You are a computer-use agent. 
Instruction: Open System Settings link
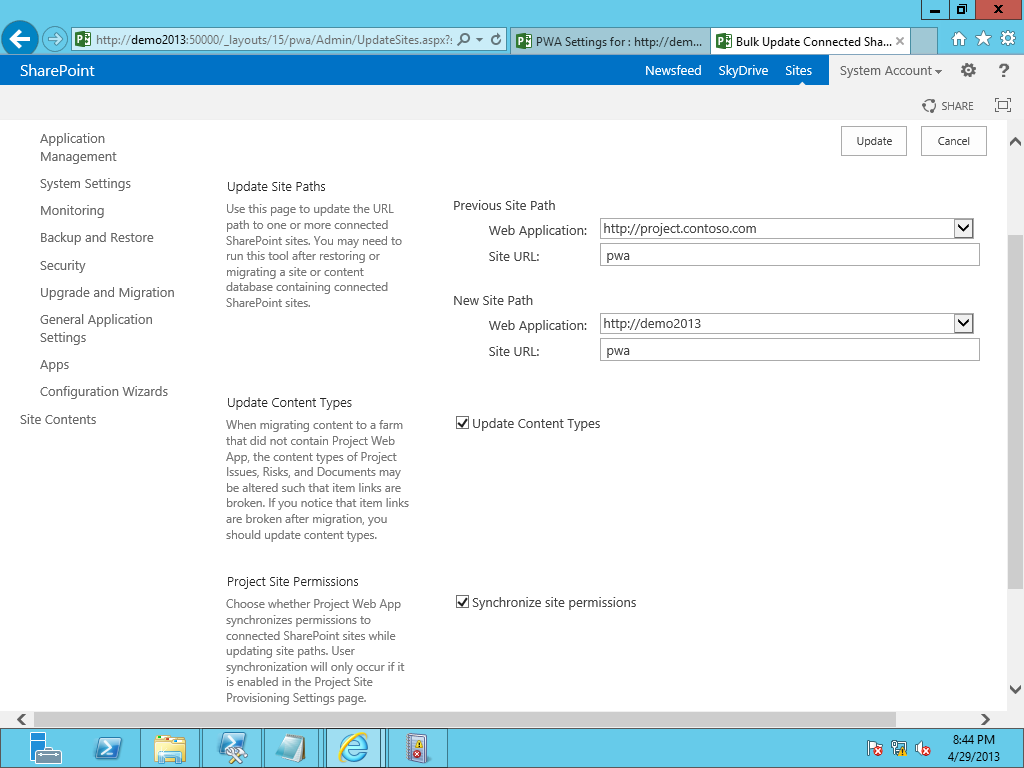(x=85, y=184)
